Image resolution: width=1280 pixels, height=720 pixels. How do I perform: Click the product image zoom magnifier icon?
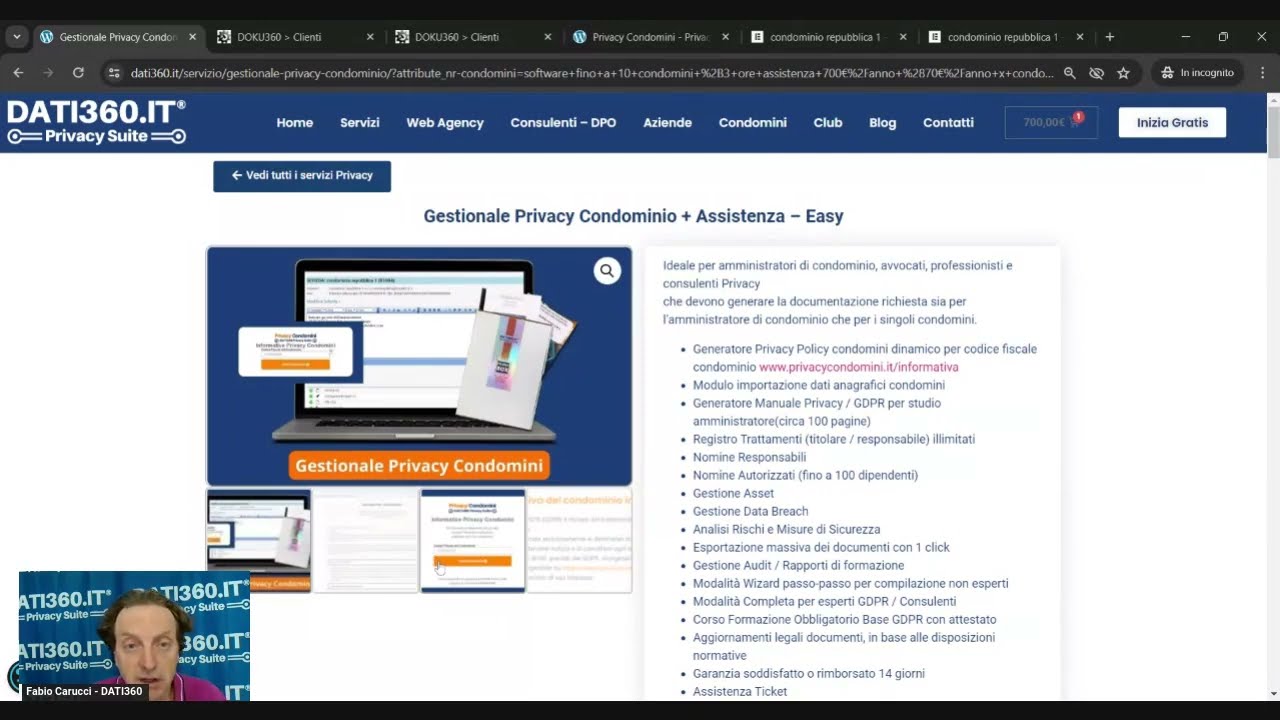[x=607, y=271]
